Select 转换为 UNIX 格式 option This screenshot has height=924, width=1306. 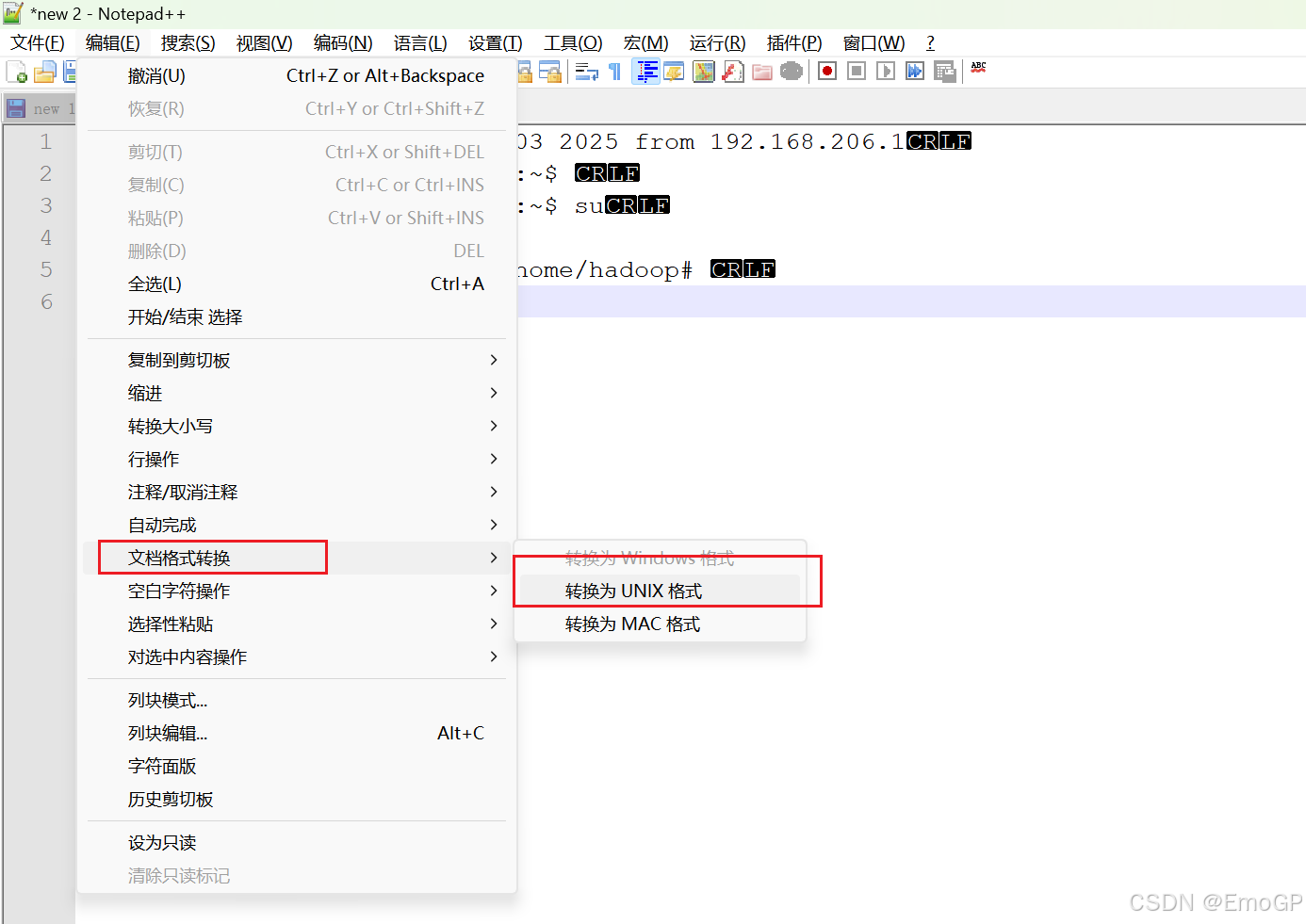tap(660, 592)
